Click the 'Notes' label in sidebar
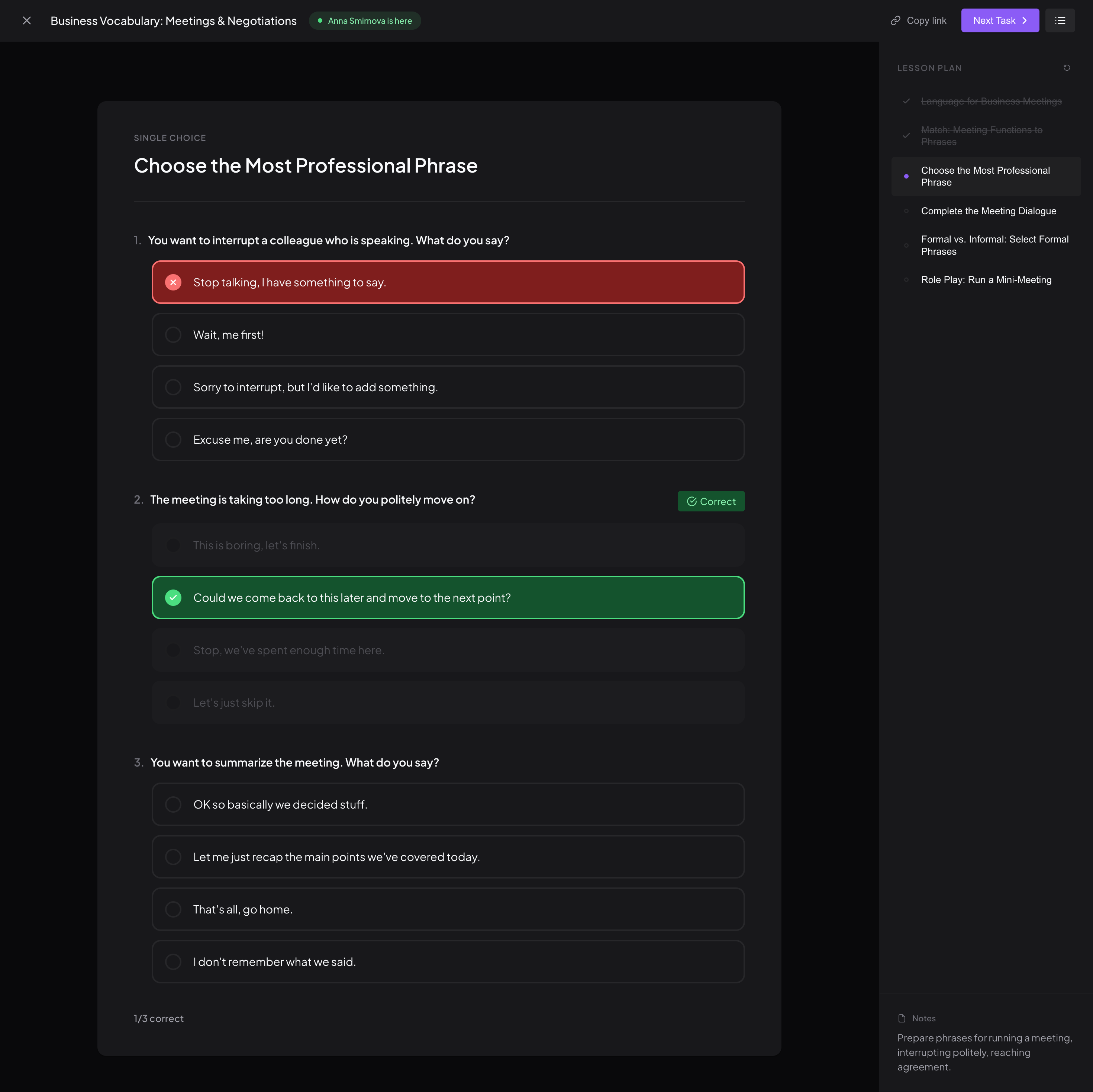This screenshot has width=1093, height=1092. coord(924,1019)
